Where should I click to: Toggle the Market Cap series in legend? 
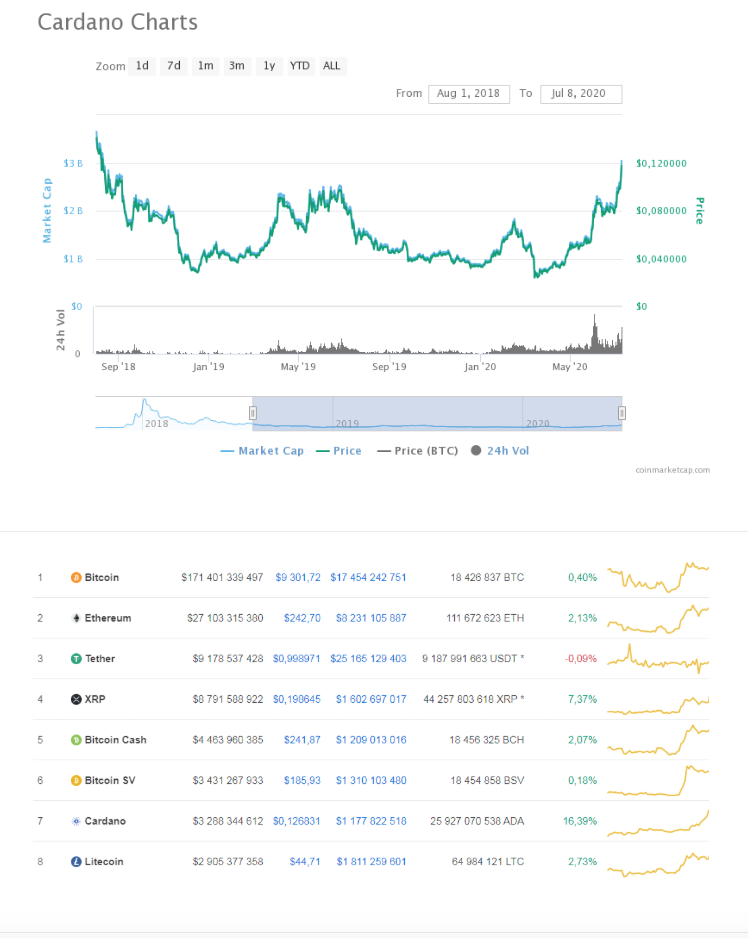coord(262,451)
